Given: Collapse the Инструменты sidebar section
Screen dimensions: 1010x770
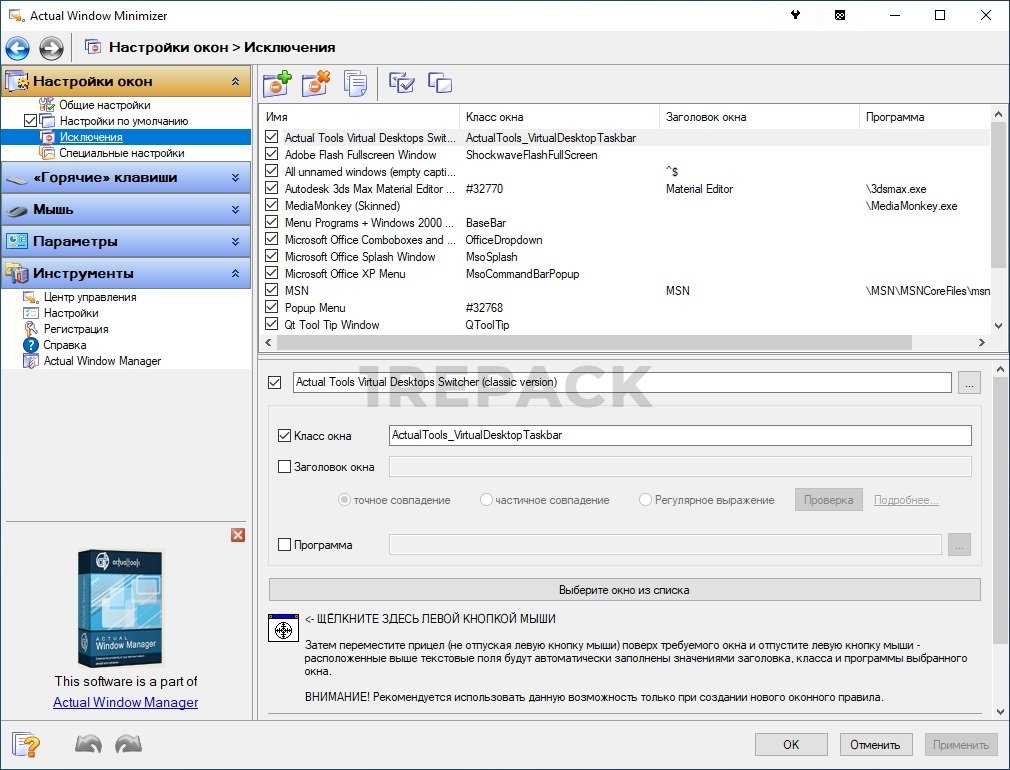Looking at the screenshot, I should [x=235, y=274].
